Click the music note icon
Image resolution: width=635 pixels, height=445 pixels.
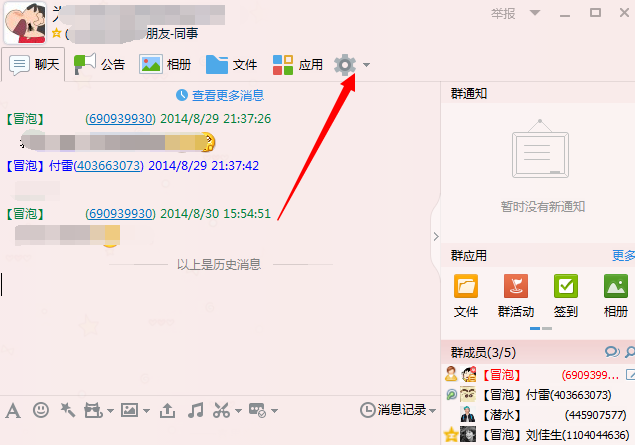click(196, 410)
